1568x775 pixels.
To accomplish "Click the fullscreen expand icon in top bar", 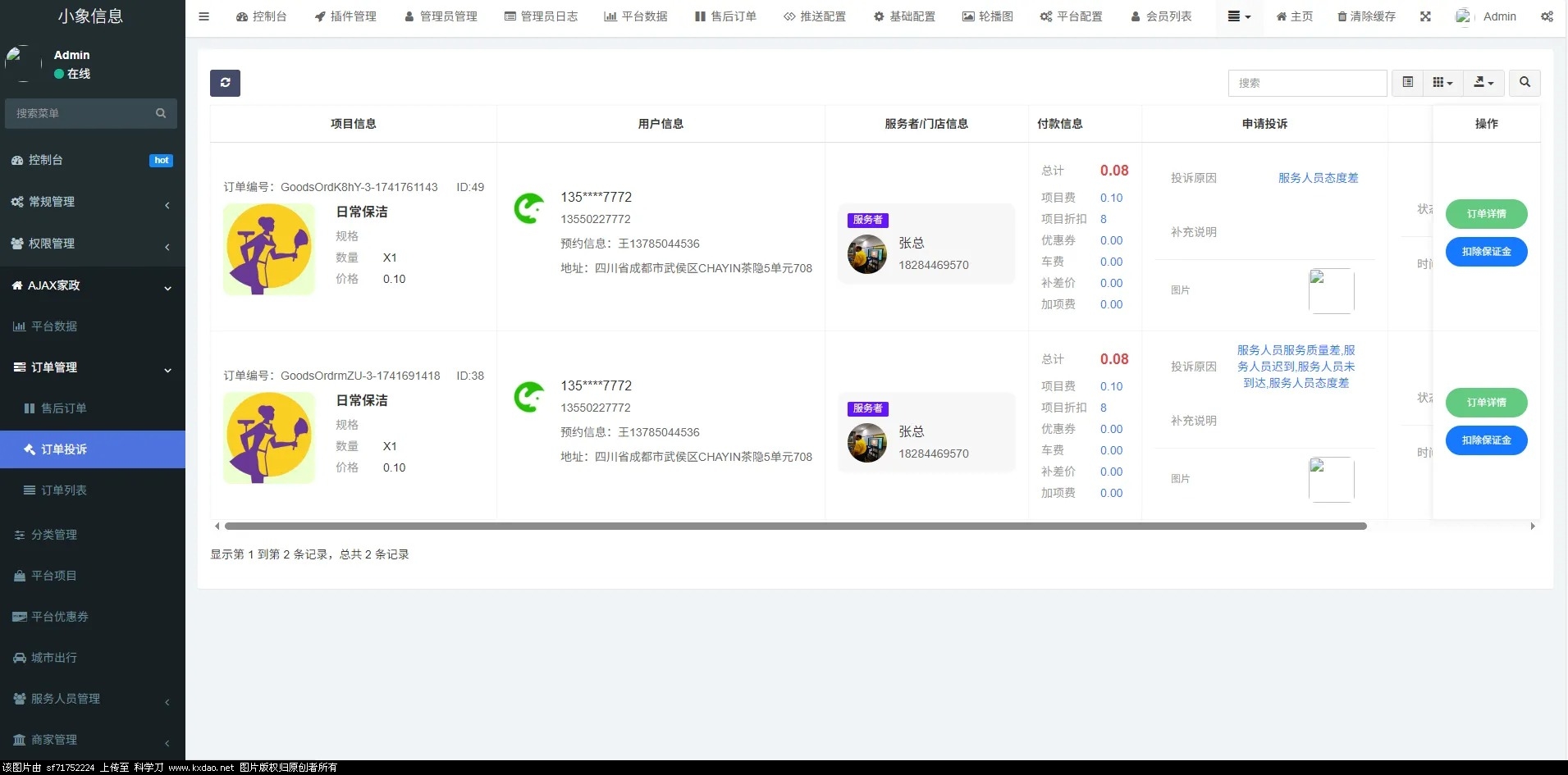I will click(1425, 16).
